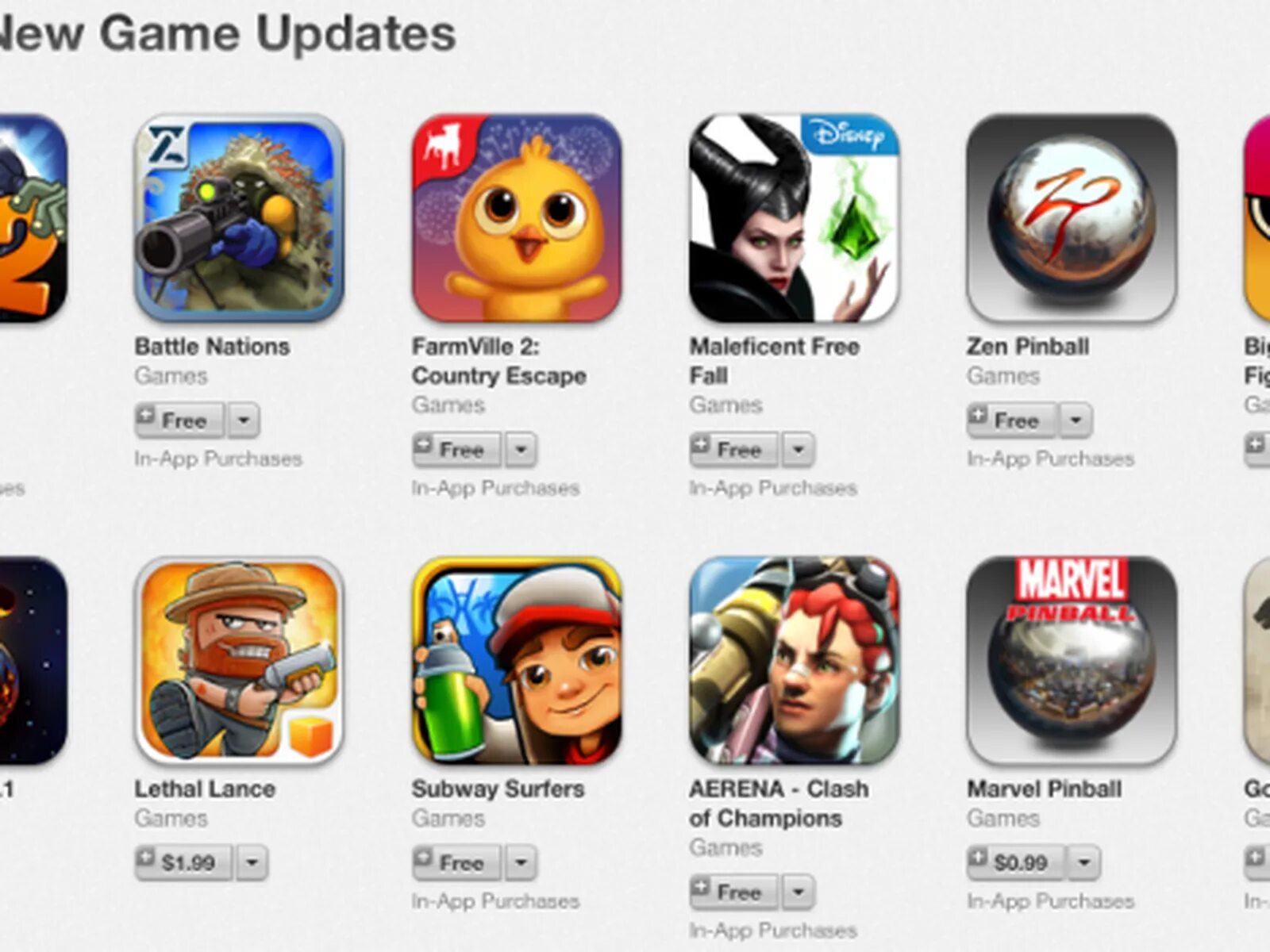This screenshot has height=952, width=1270.
Task: Buy Lethal Lance for $1.99
Action: pos(183,862)
